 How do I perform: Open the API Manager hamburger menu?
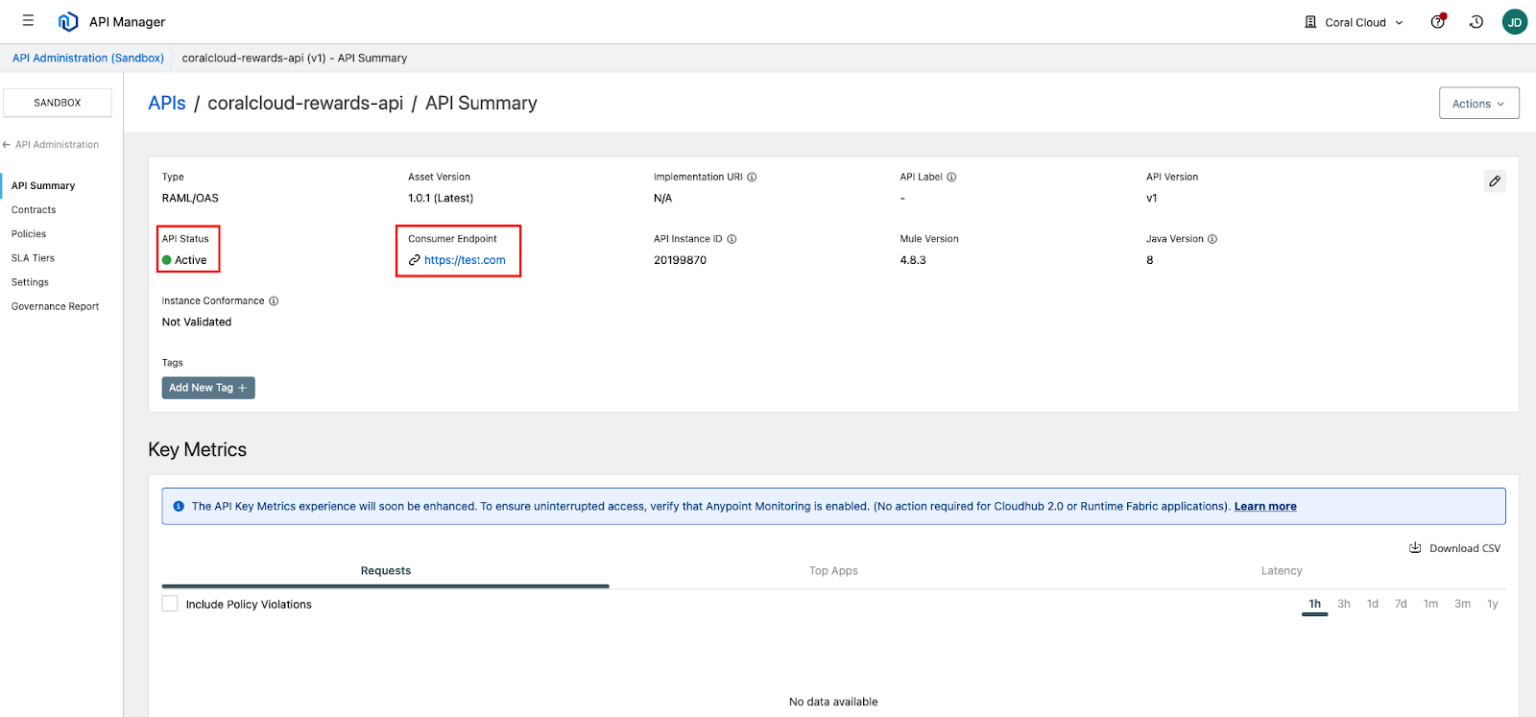pyautogui.click(x=28, y=21)
